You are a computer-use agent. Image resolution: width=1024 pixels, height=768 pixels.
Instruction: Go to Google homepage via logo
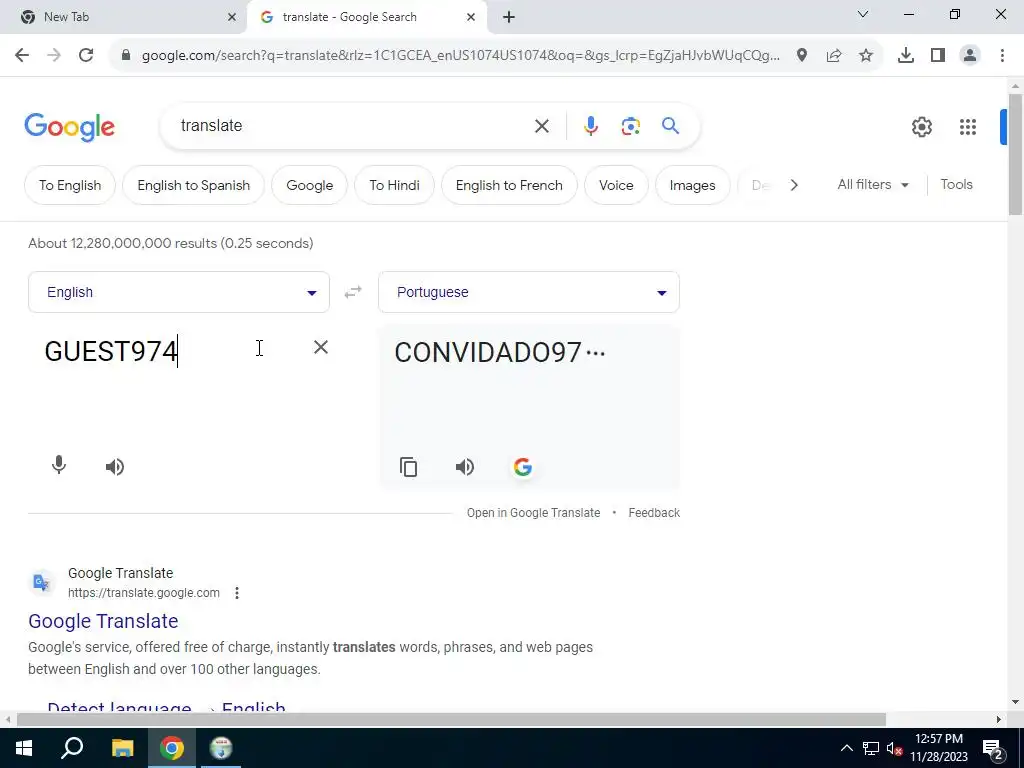coord(69,127)
